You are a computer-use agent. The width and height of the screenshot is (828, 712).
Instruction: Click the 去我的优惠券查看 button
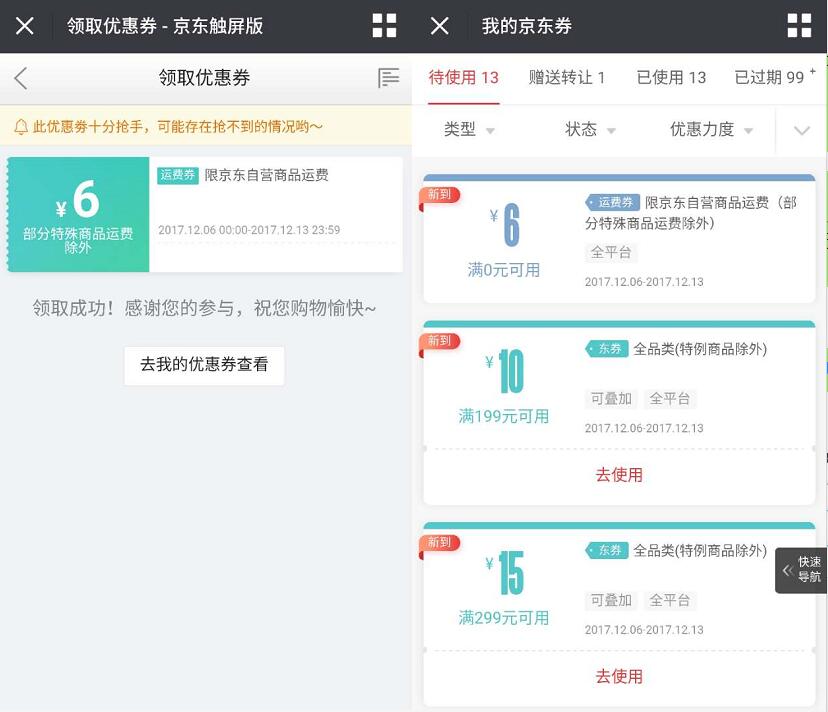tap(204, 366)
